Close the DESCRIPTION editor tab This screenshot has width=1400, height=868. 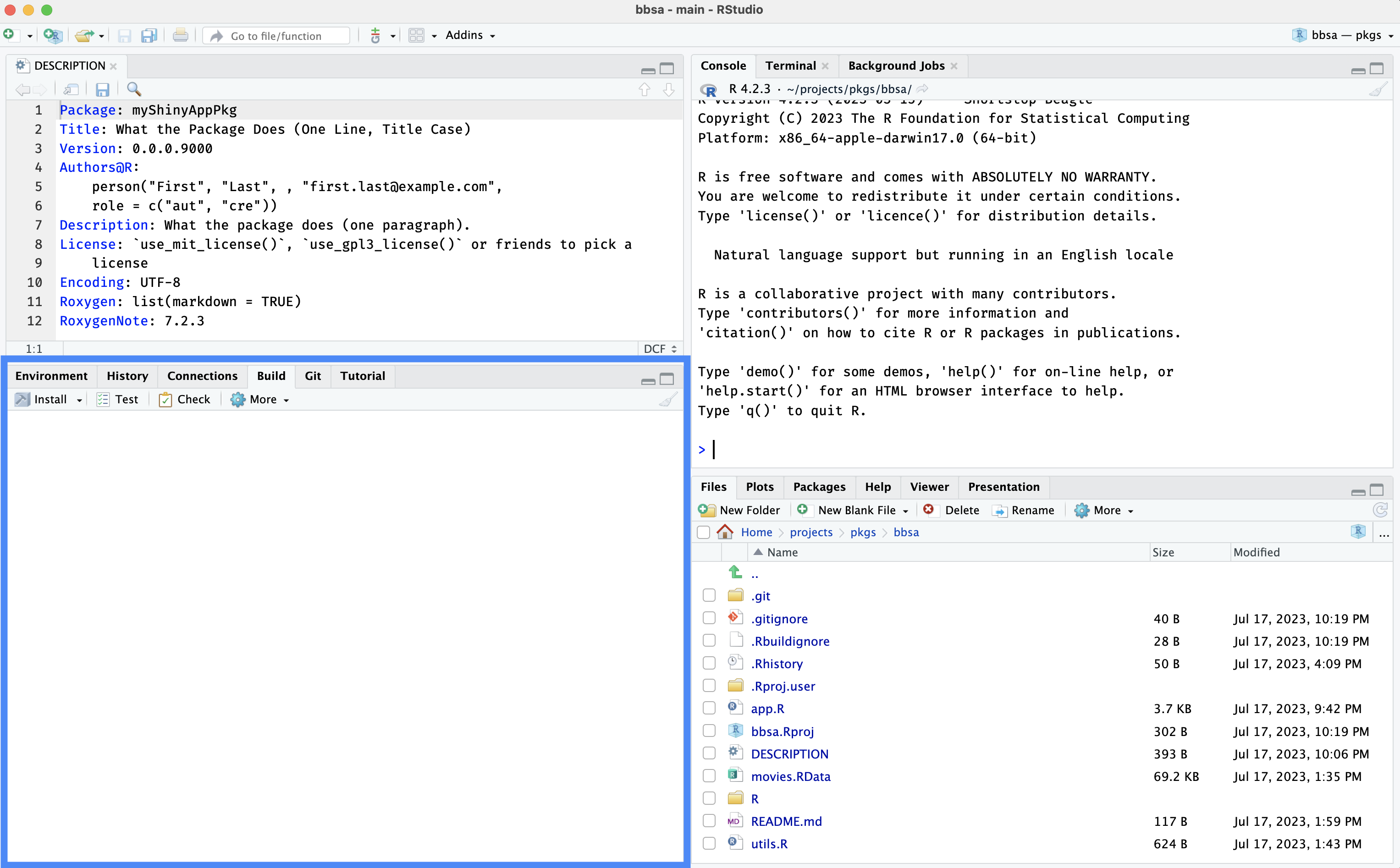click(114, 66)
